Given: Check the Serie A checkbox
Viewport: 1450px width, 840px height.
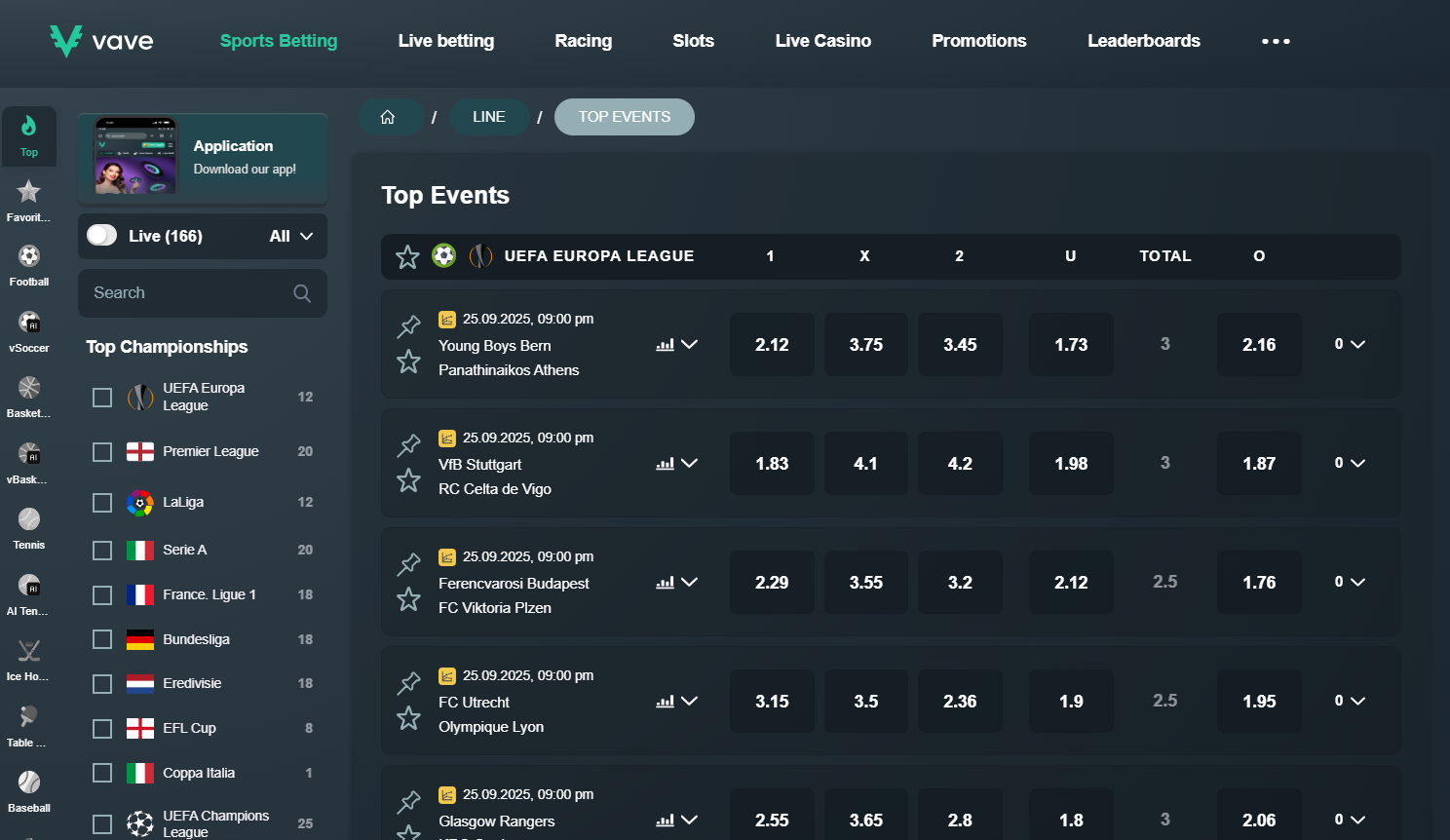Looking at the screenshot, I should (x=102, y=551).
